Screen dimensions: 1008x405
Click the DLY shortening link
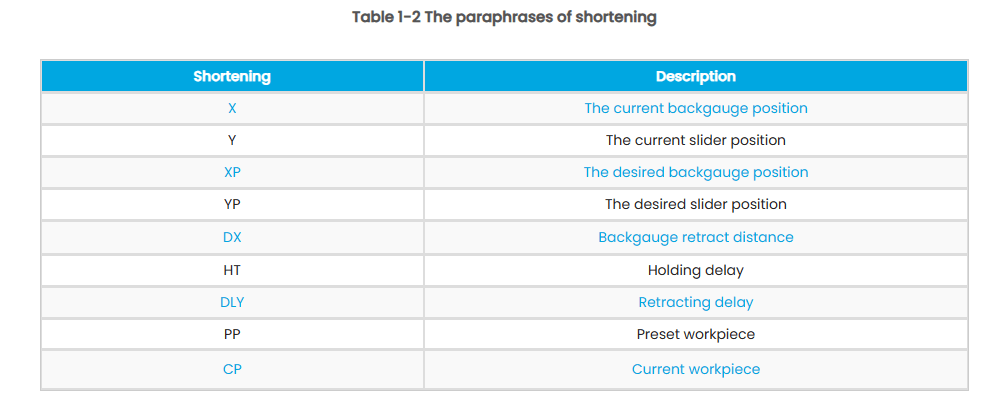pos(232,302)
